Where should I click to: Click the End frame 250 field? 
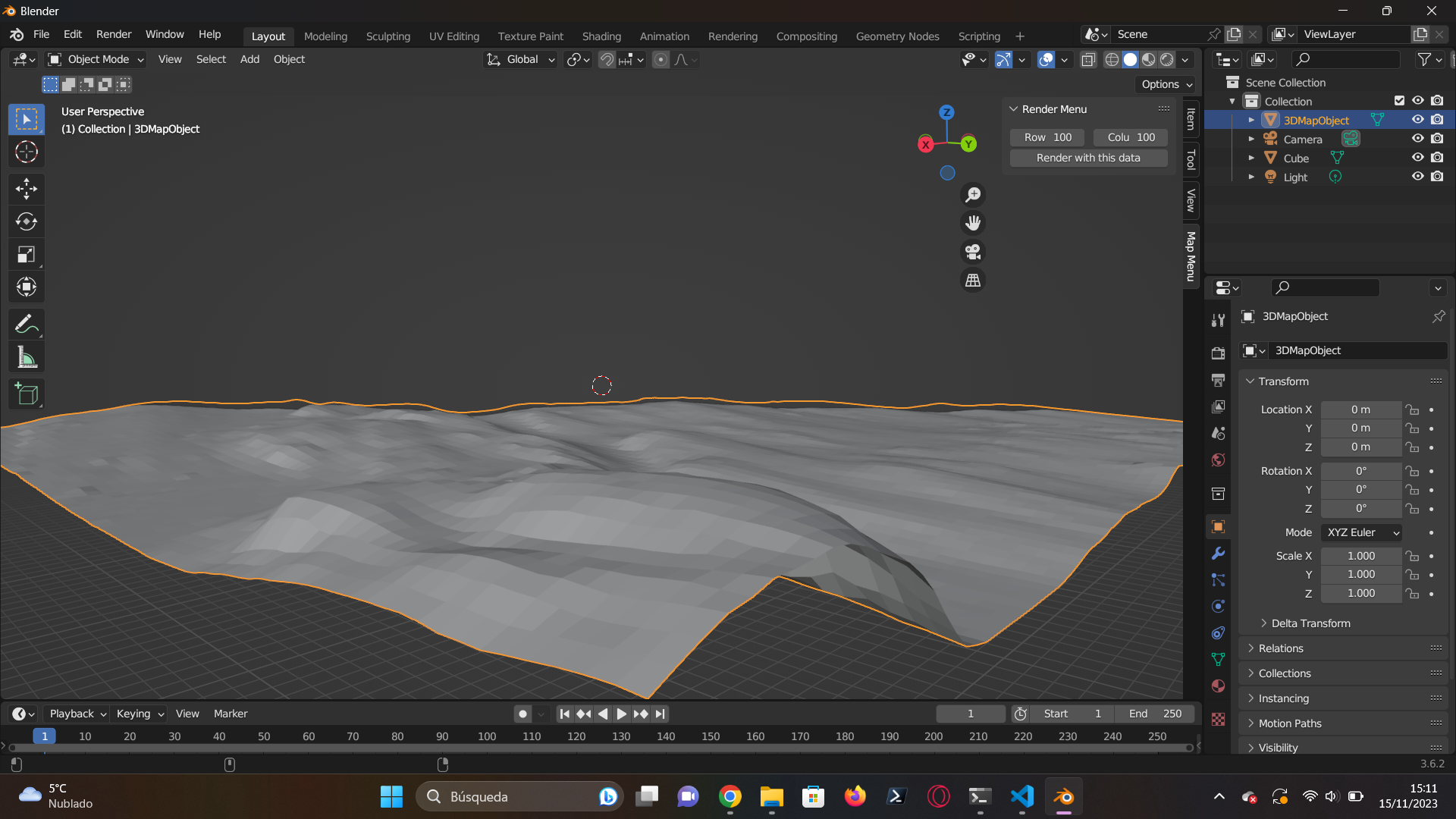coord(1155,714)
